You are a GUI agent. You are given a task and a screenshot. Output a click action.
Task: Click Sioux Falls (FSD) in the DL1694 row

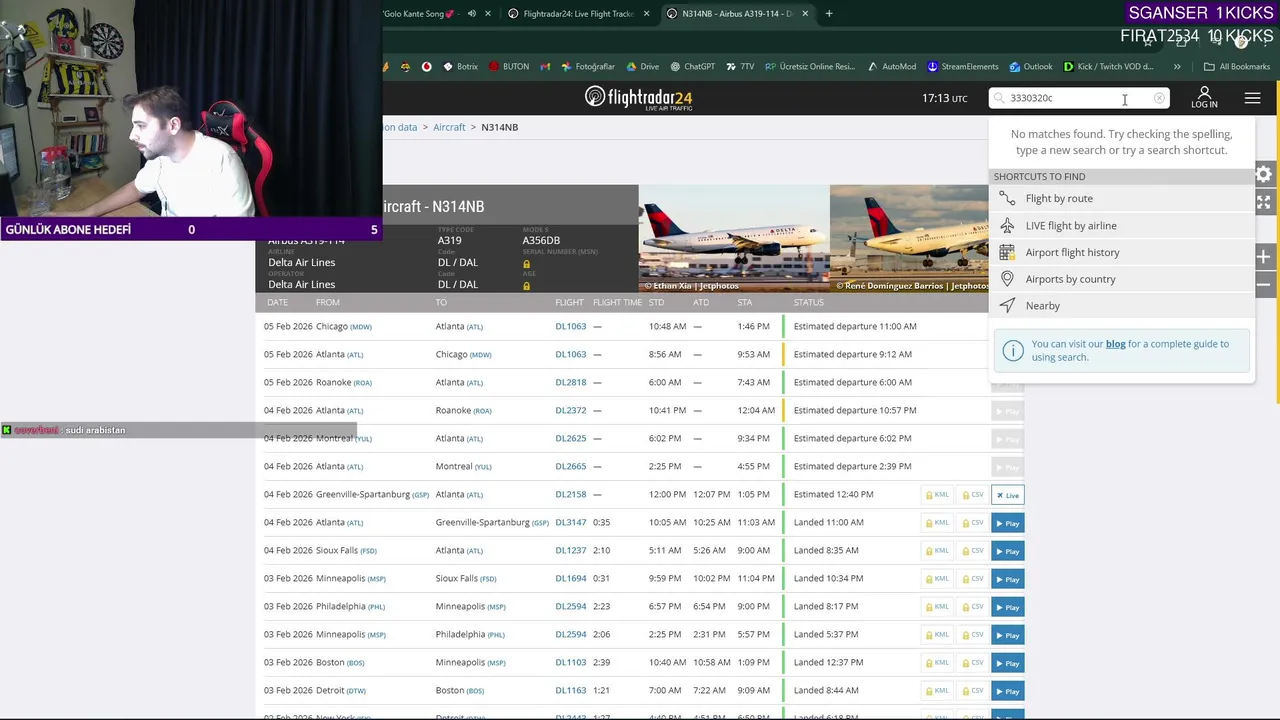466,578
